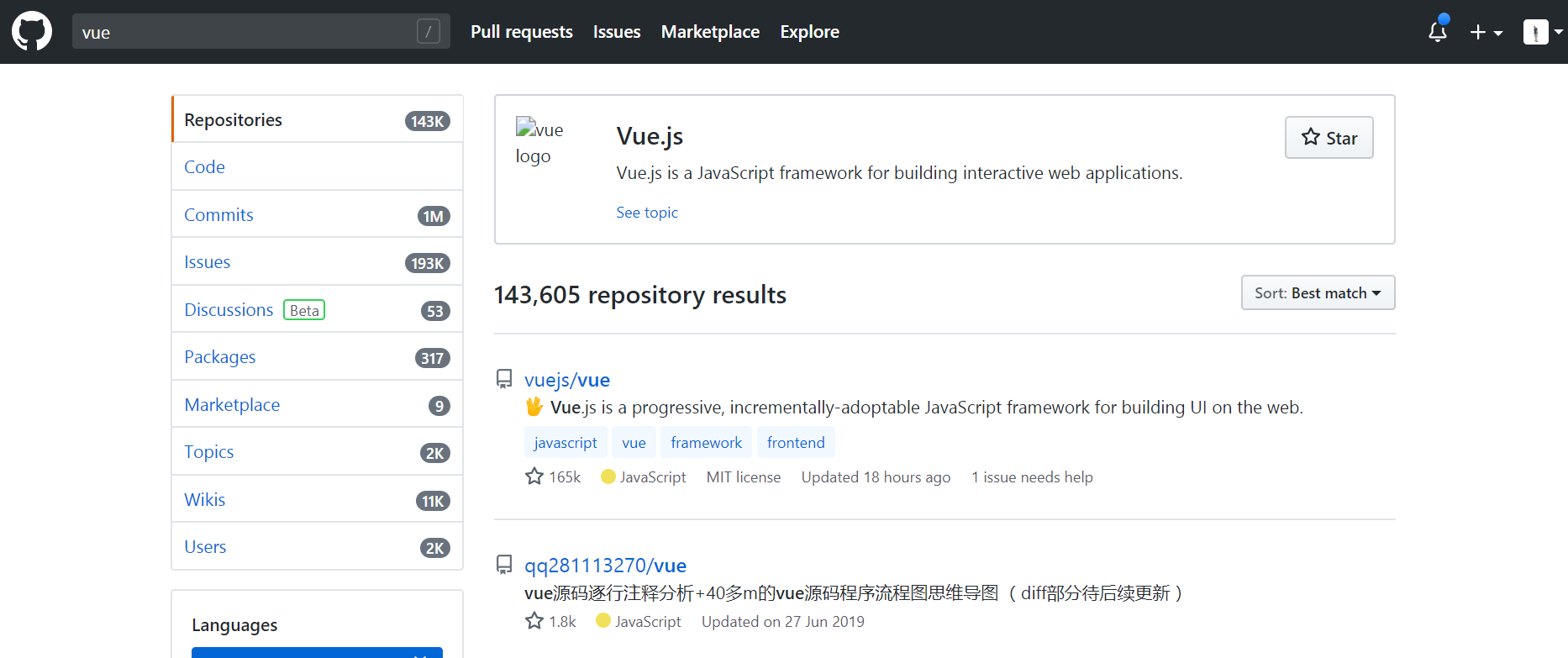Screen dimensions: 1568x658
Task: Open the 1.8k stargazers link
Action: click(550, 621)
